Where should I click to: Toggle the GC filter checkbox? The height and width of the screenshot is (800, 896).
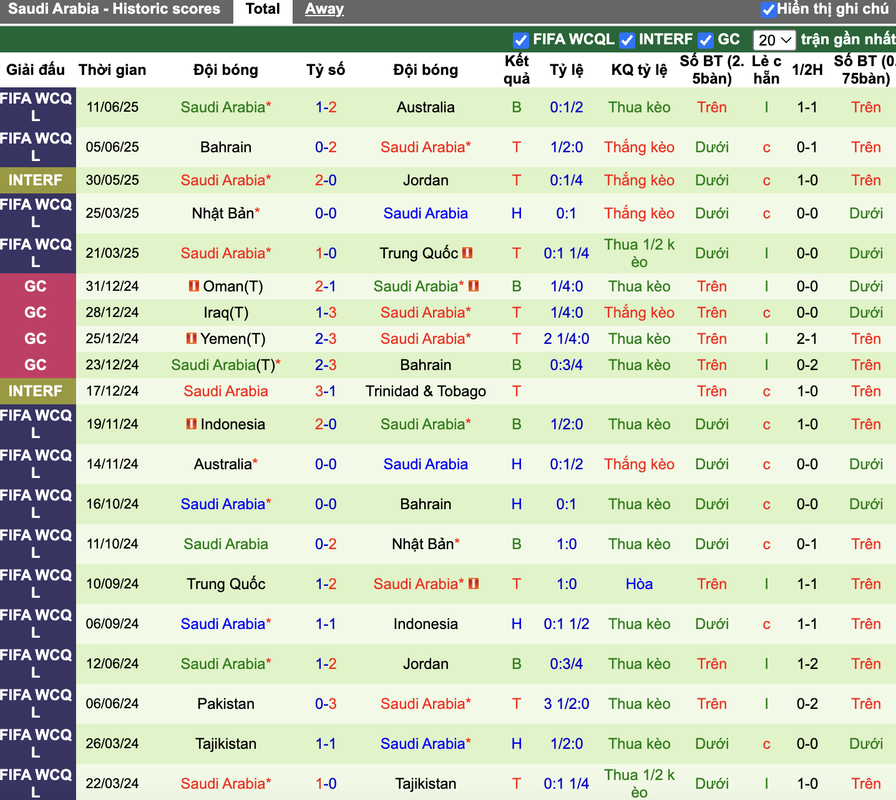(706, 40)
